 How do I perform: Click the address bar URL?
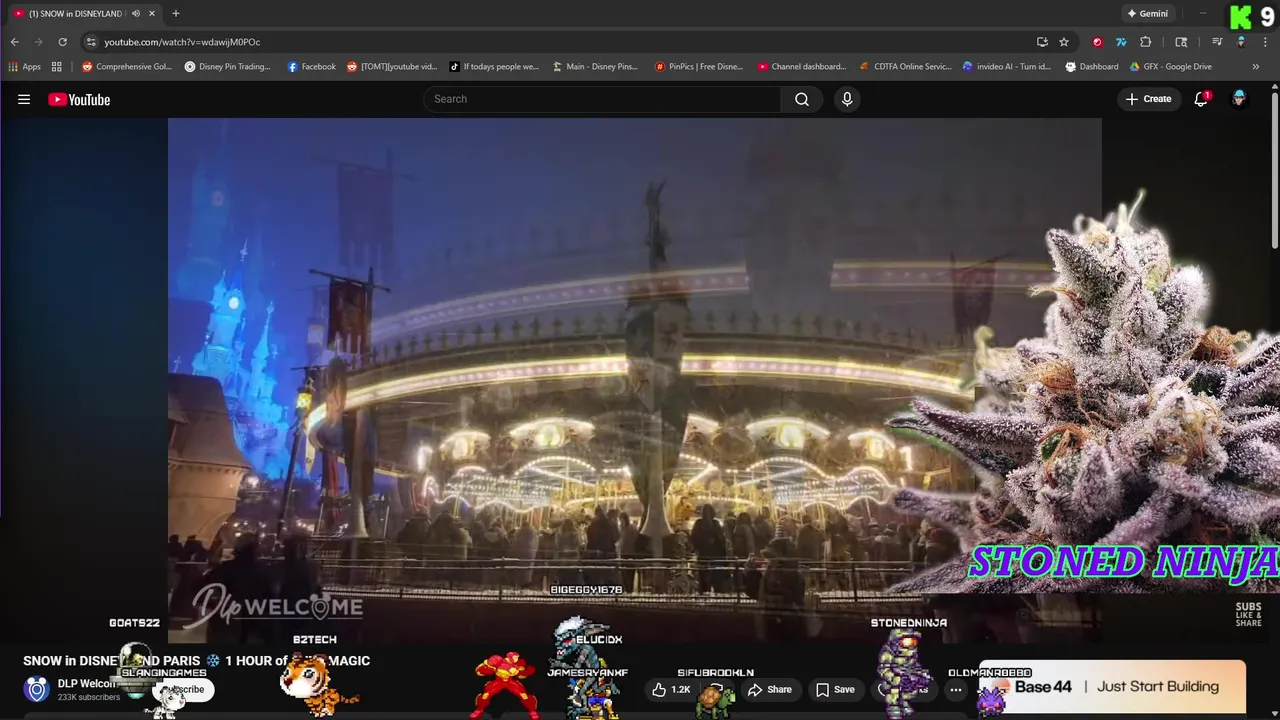pyautogui.click(x=182, y=42)
